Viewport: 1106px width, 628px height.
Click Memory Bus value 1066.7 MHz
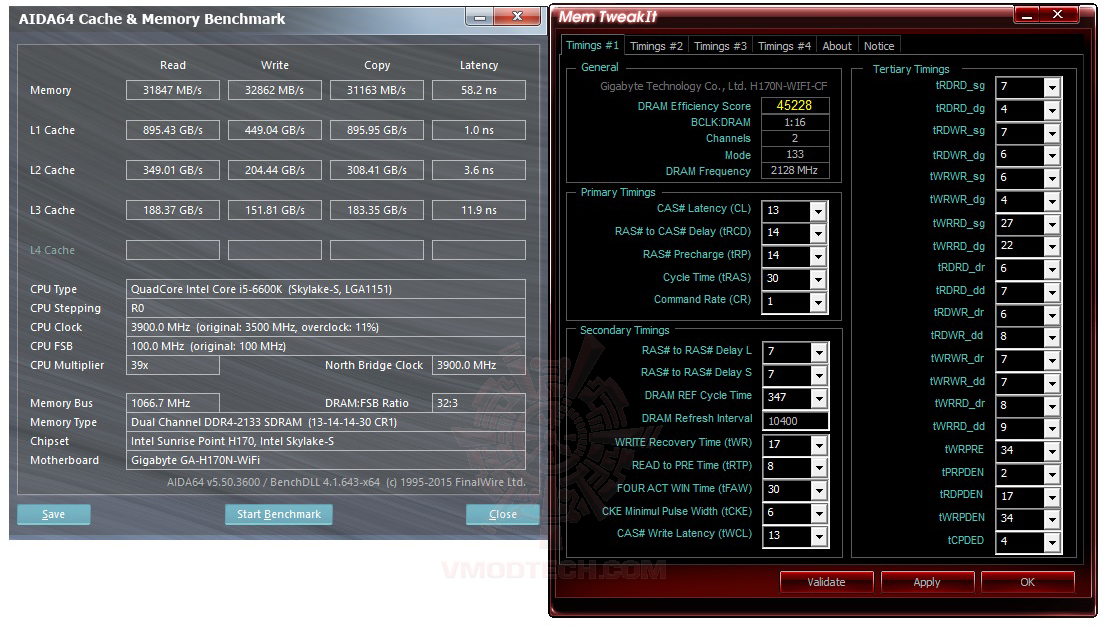(x=173, y=403)
